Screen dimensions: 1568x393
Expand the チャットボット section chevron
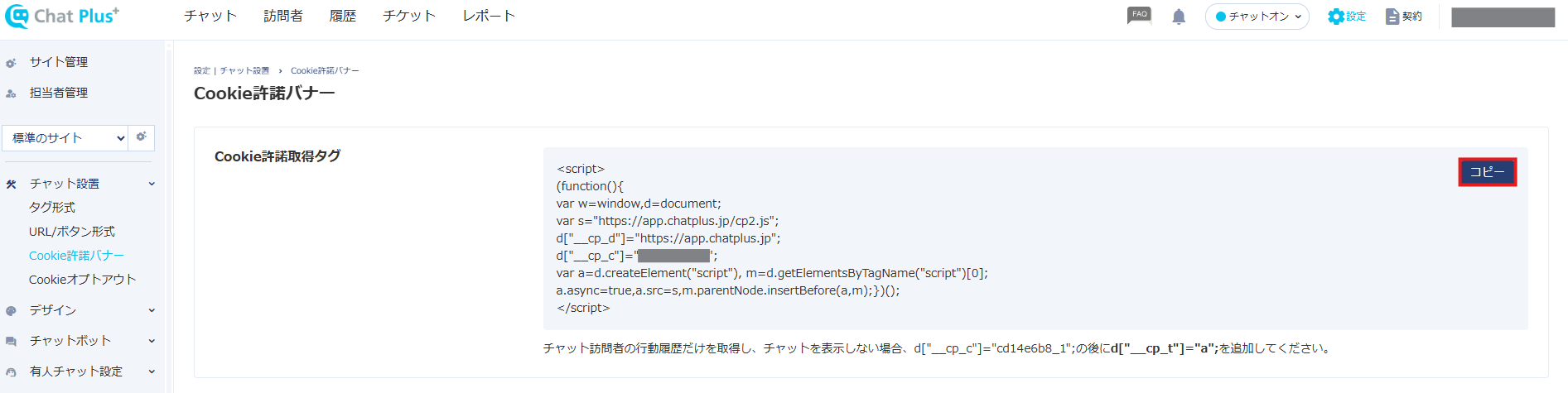pos(152,341)
